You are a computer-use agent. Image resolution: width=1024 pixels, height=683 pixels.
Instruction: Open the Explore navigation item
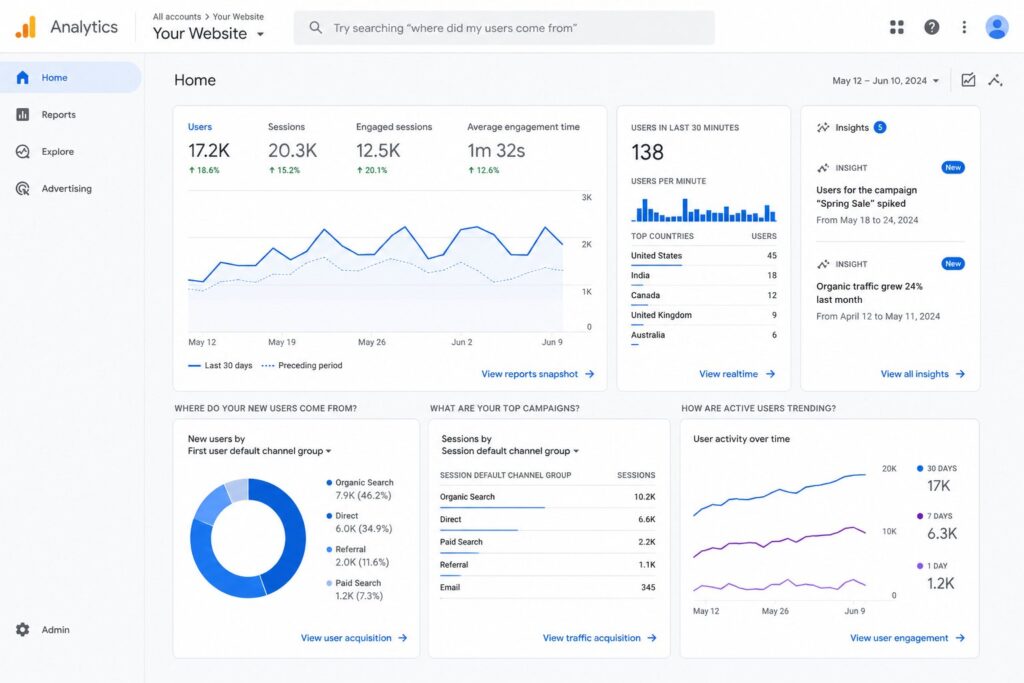(x=71, y=151)
